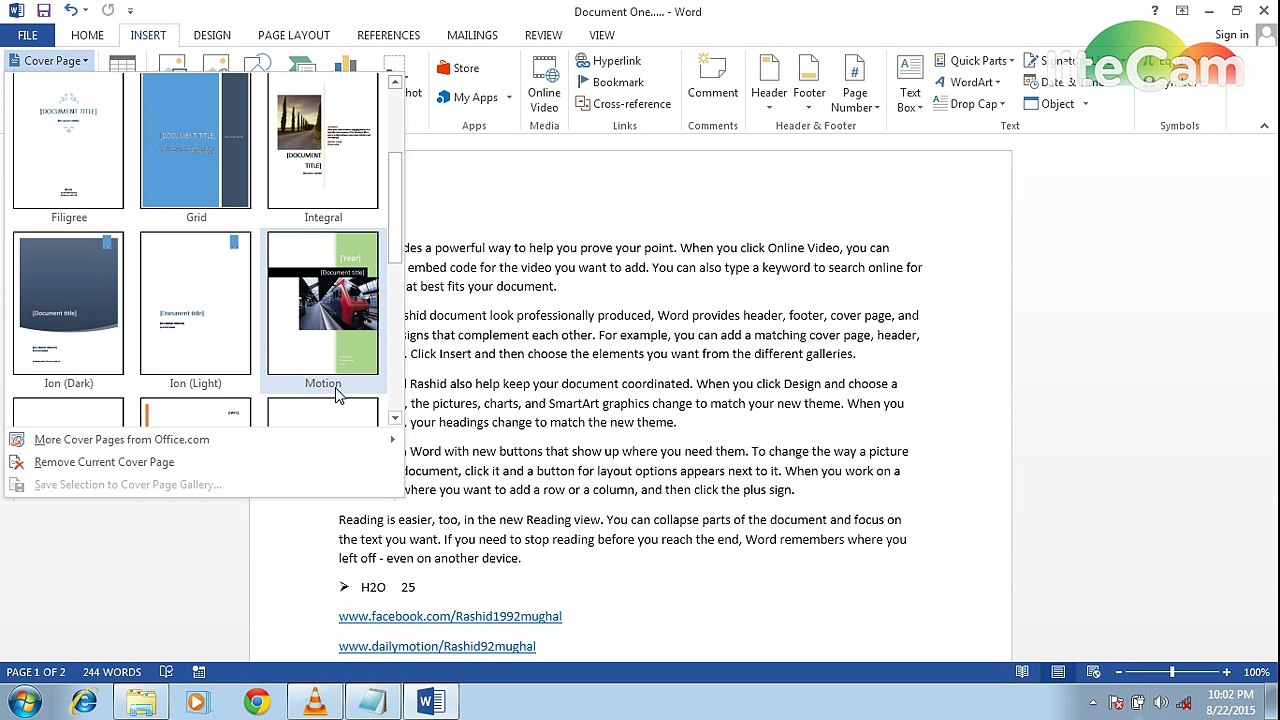Add a new Comment
The height and width of the screenshot is (720, 1280).
713,77
